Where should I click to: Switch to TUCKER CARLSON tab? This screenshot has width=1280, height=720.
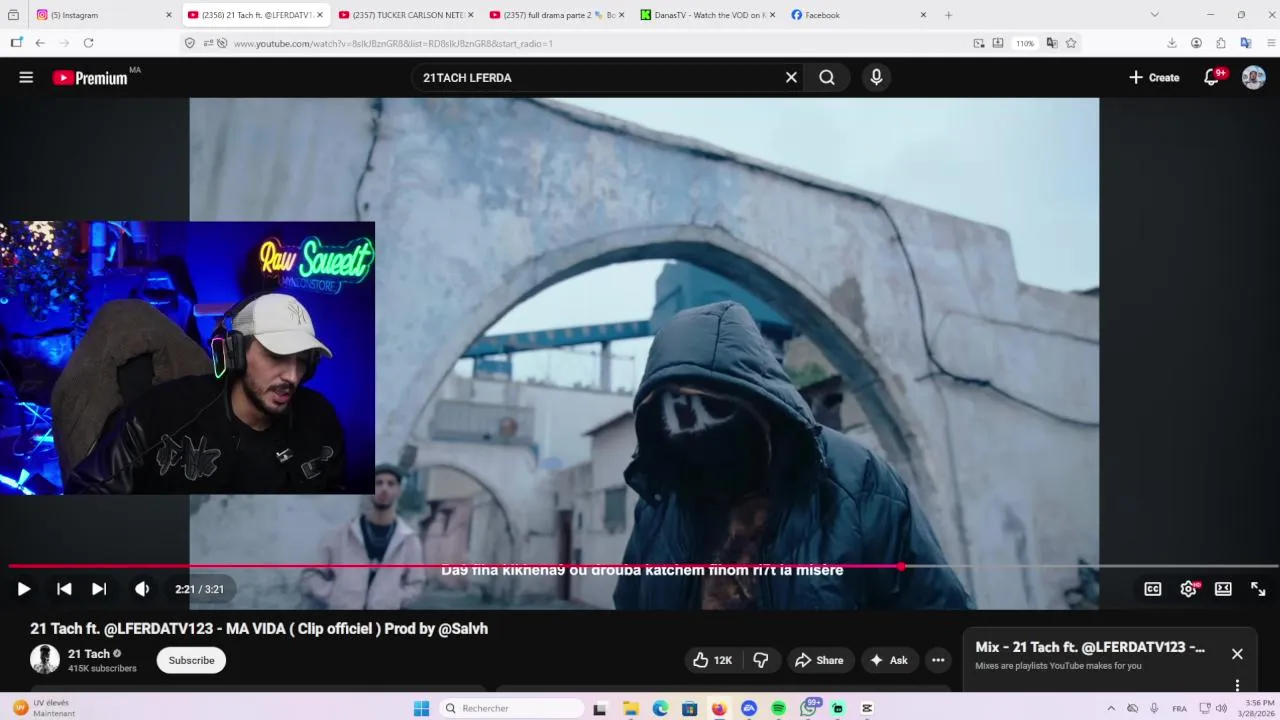click(405, 15)
